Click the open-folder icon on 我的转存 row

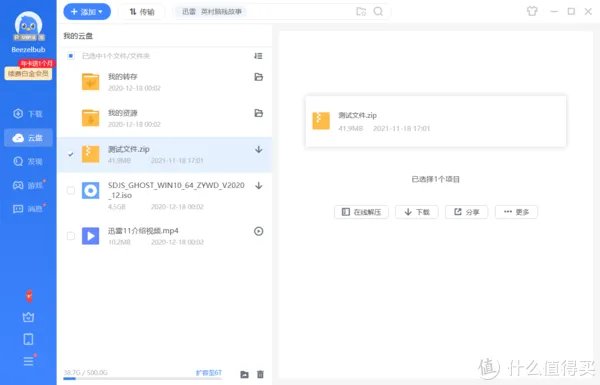[259, 77]
